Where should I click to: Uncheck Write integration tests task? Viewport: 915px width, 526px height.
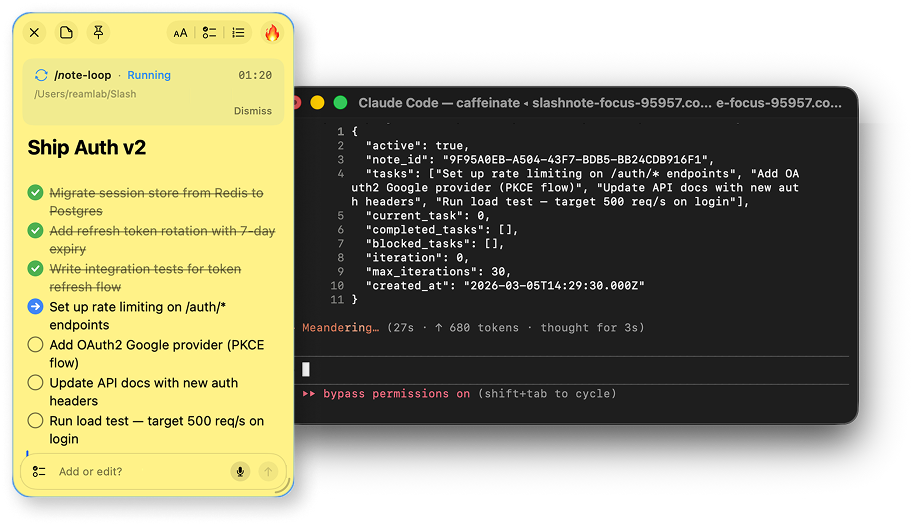tap(36, 269)
